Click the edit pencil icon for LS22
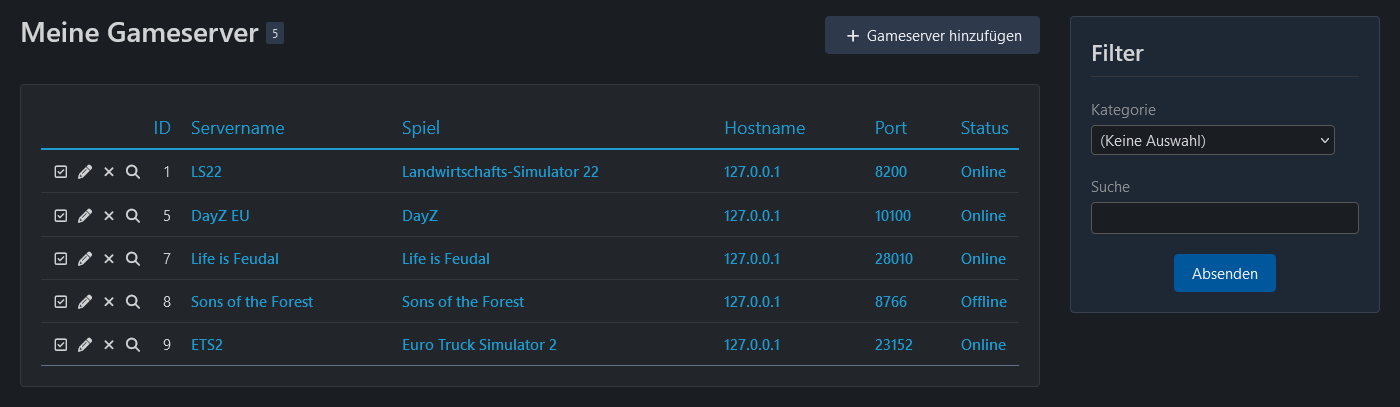Image resolution: width=1400 pixels, height=407 pixels. (85, 172)
